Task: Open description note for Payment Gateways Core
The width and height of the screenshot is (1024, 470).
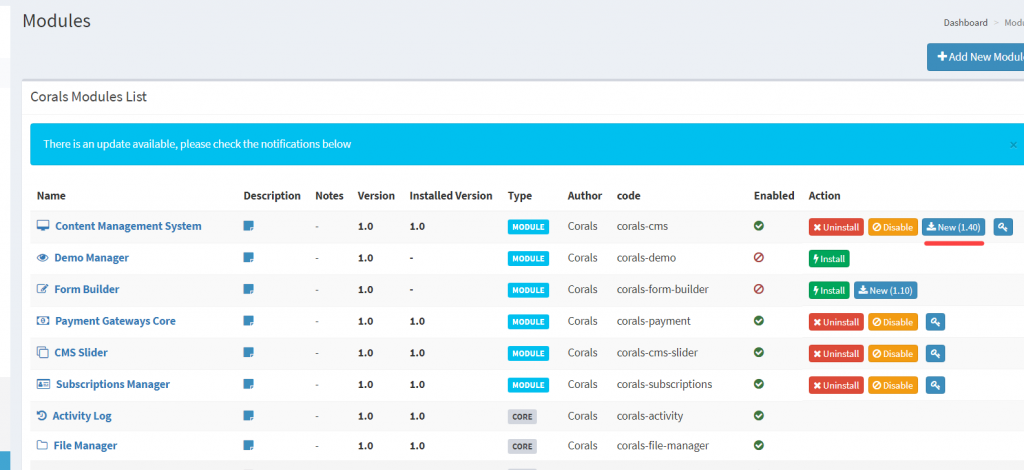Action: 248,321
